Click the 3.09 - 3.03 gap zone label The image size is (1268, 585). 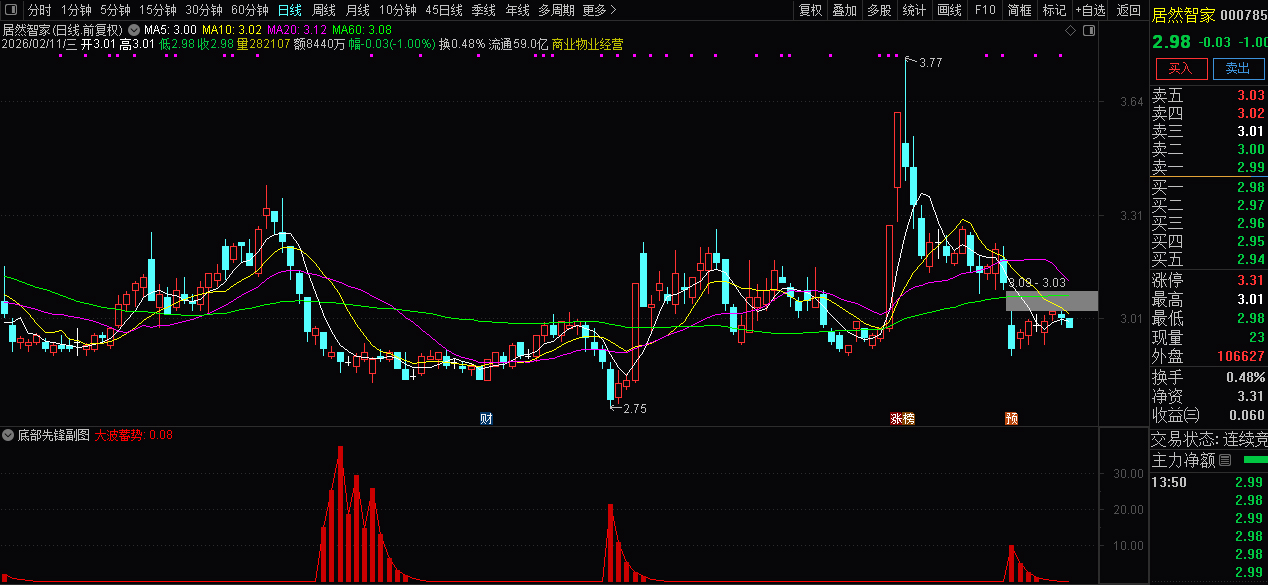point(1036,284)
